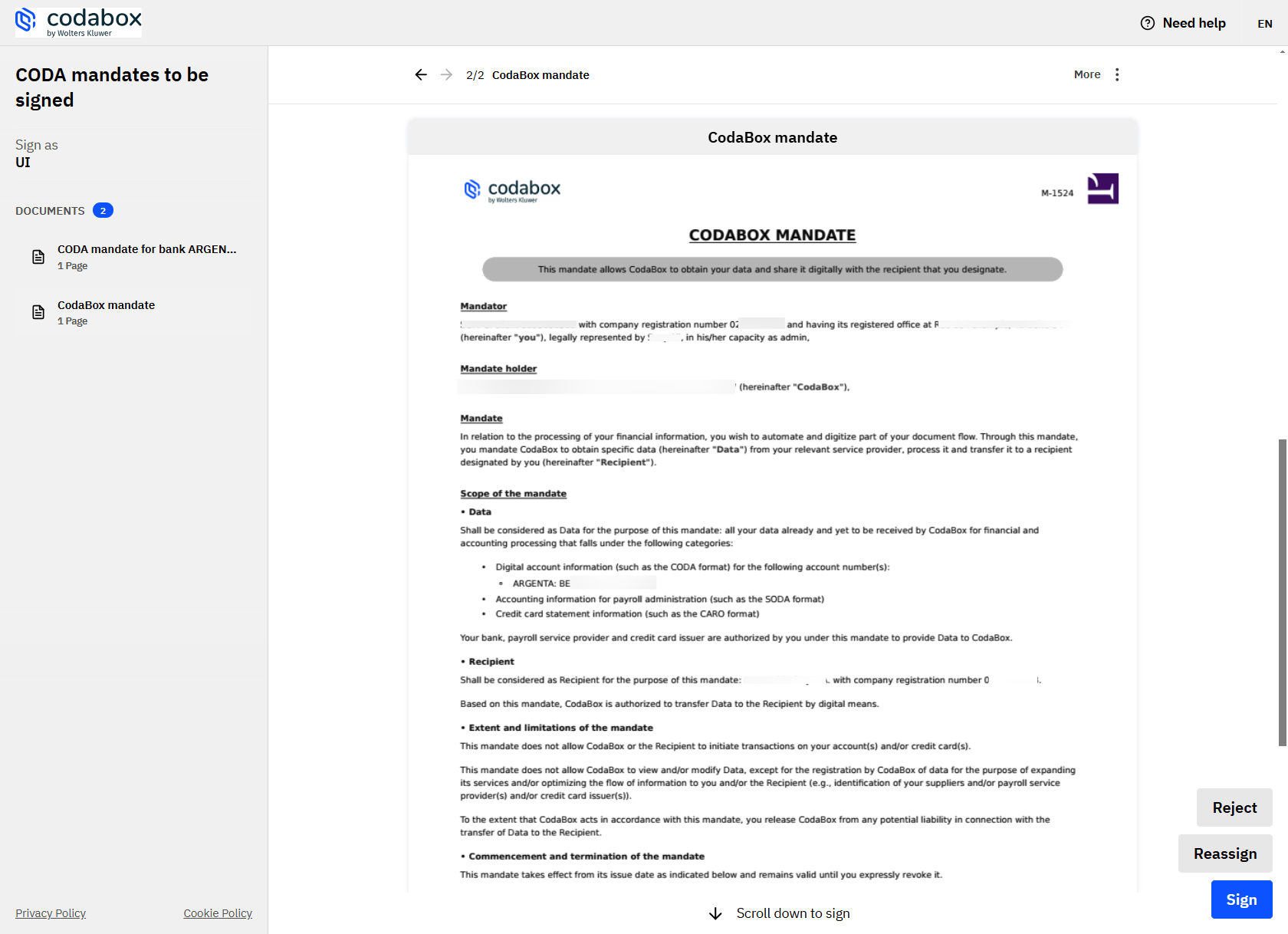Viewport: 1288px width, 934px height.
Task: Open CODA mandate for bank ARGEN... document
Action: click(x=133, y=257)
